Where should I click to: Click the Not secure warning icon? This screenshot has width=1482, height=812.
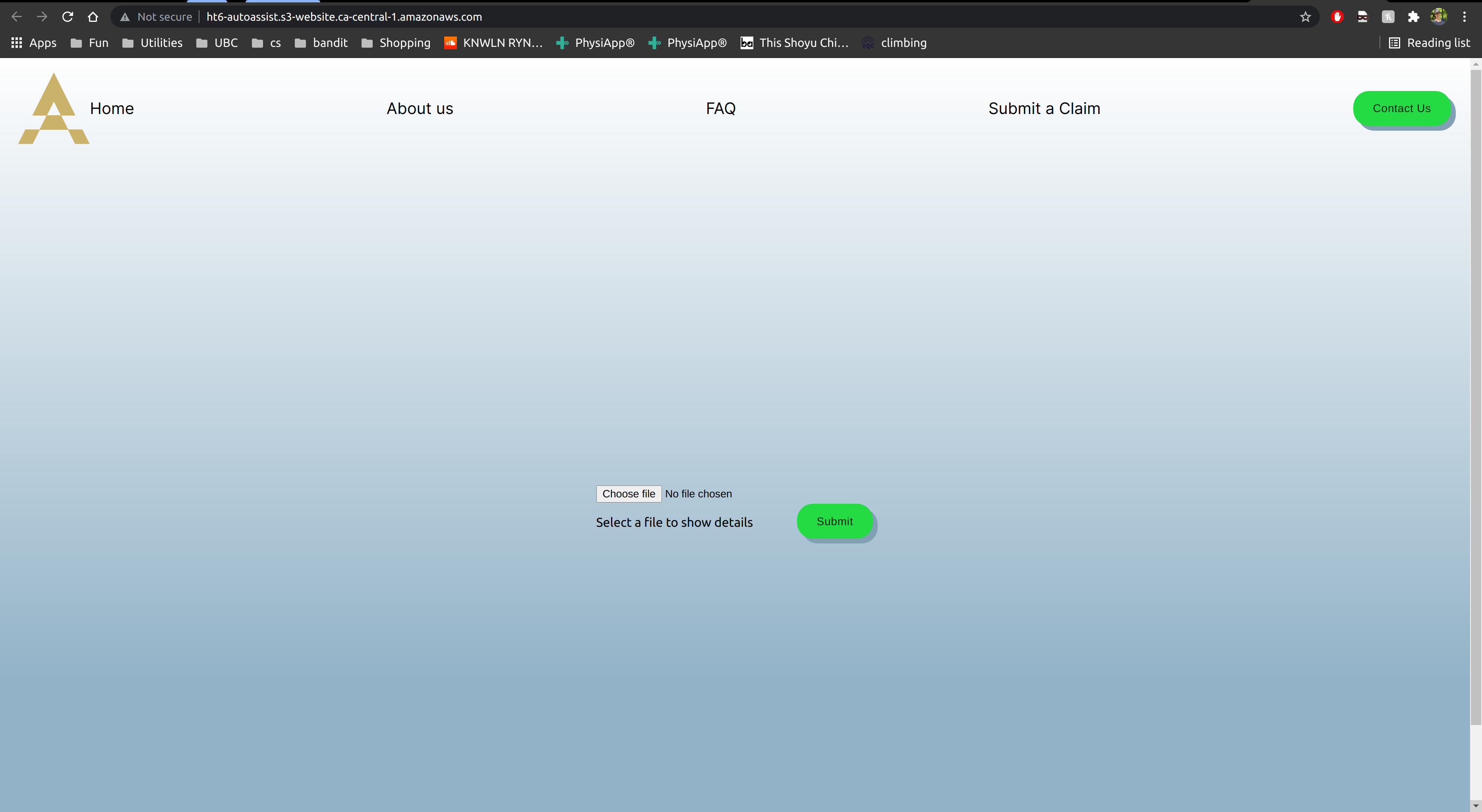click(x=125, y=17)
